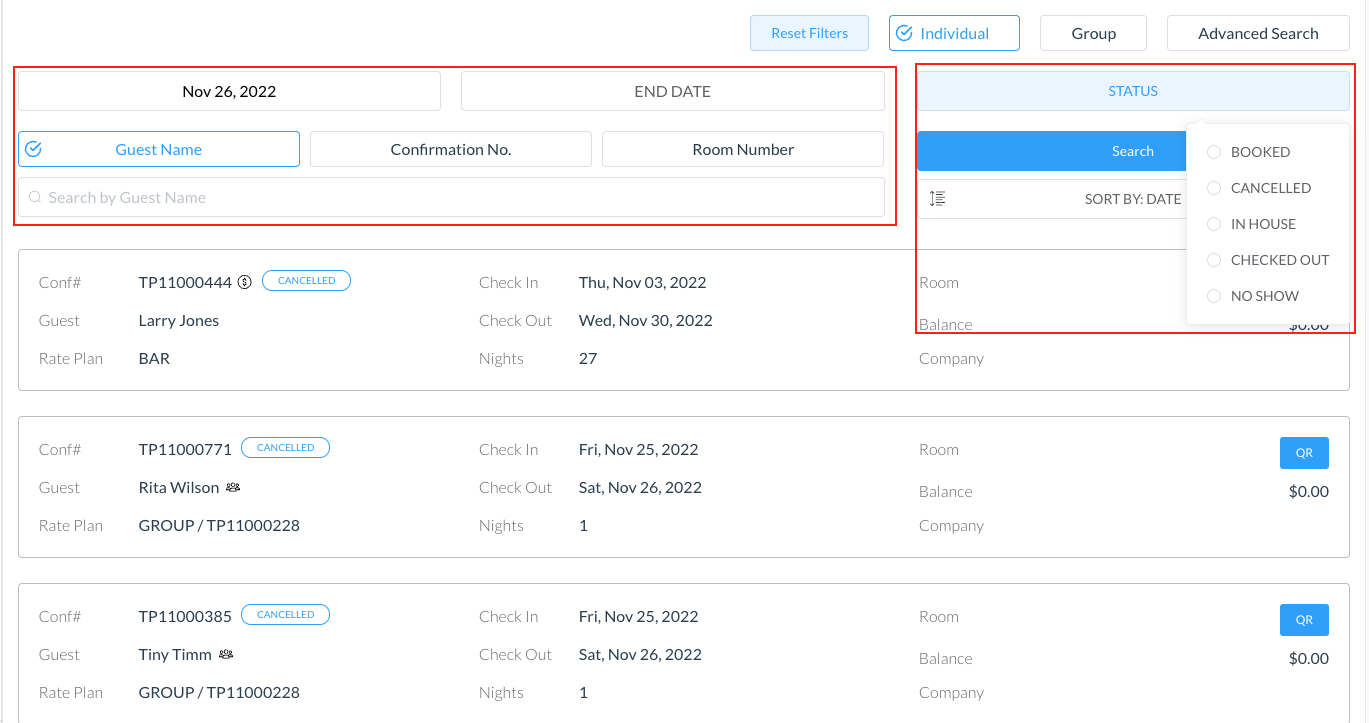Click the sort order icon
This screenshot has width=1369, height=723.
[x=937, y=199]
